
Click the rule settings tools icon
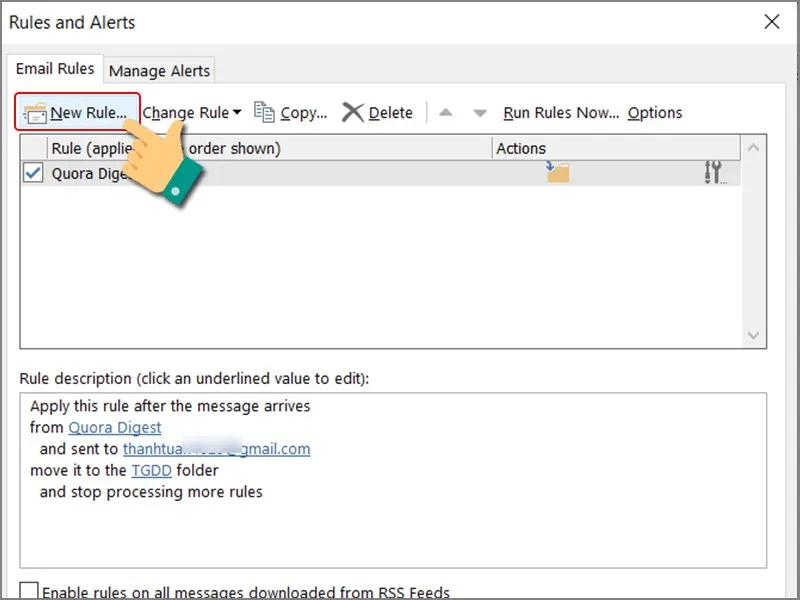[x=712, y=172]
